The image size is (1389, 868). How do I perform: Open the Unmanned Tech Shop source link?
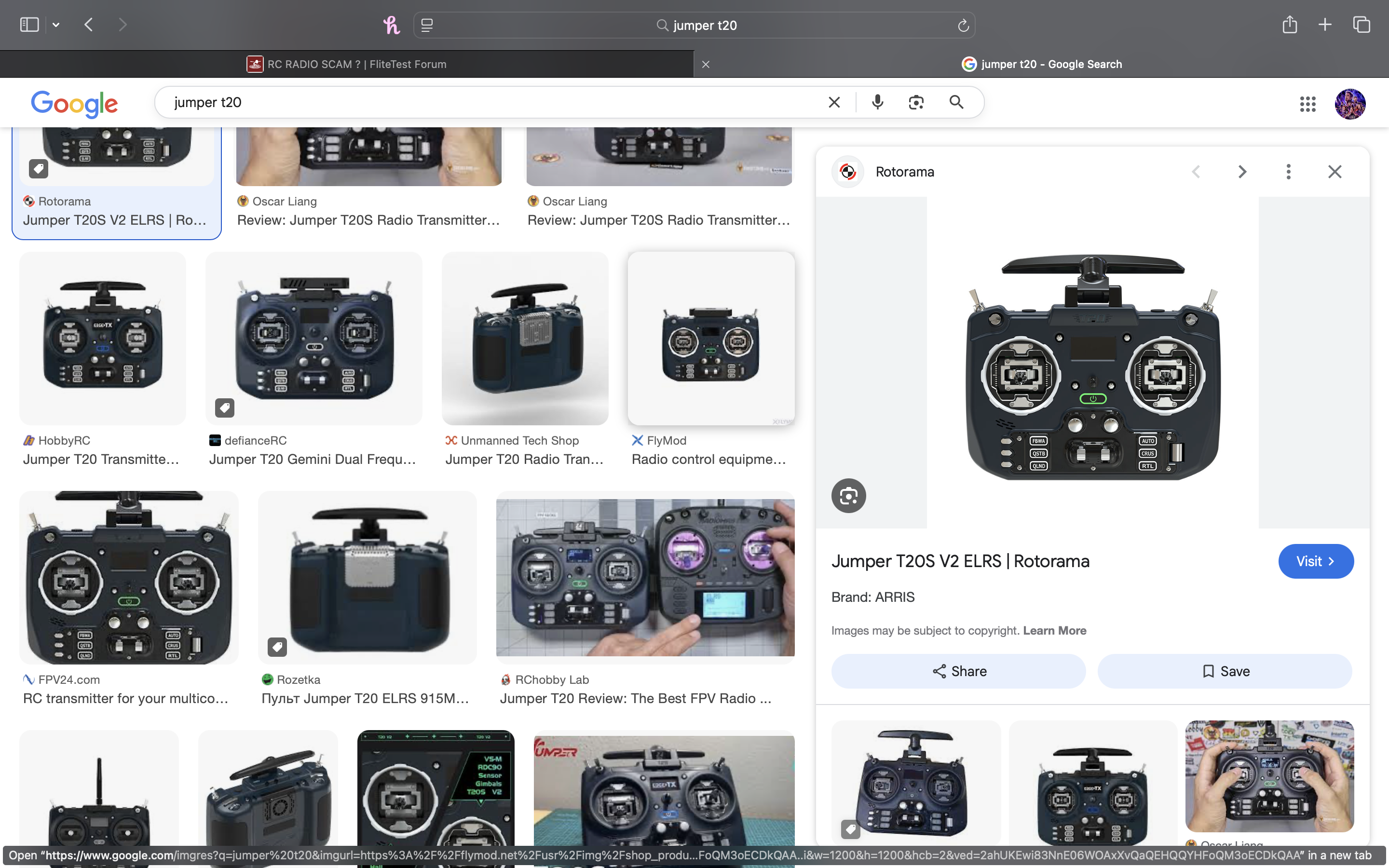[512, 440]
